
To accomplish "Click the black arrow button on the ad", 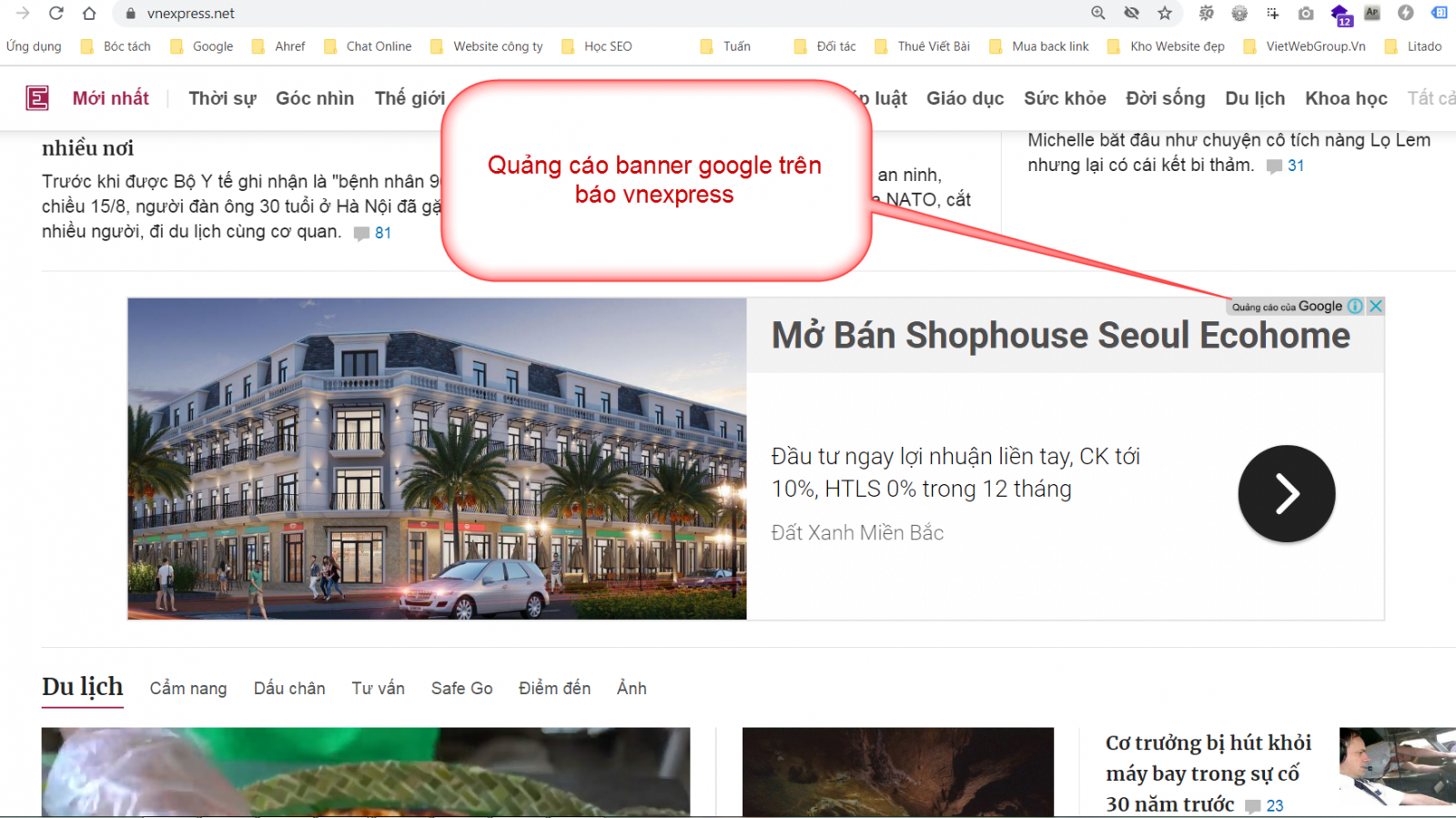I will (x=1286, y=493).
